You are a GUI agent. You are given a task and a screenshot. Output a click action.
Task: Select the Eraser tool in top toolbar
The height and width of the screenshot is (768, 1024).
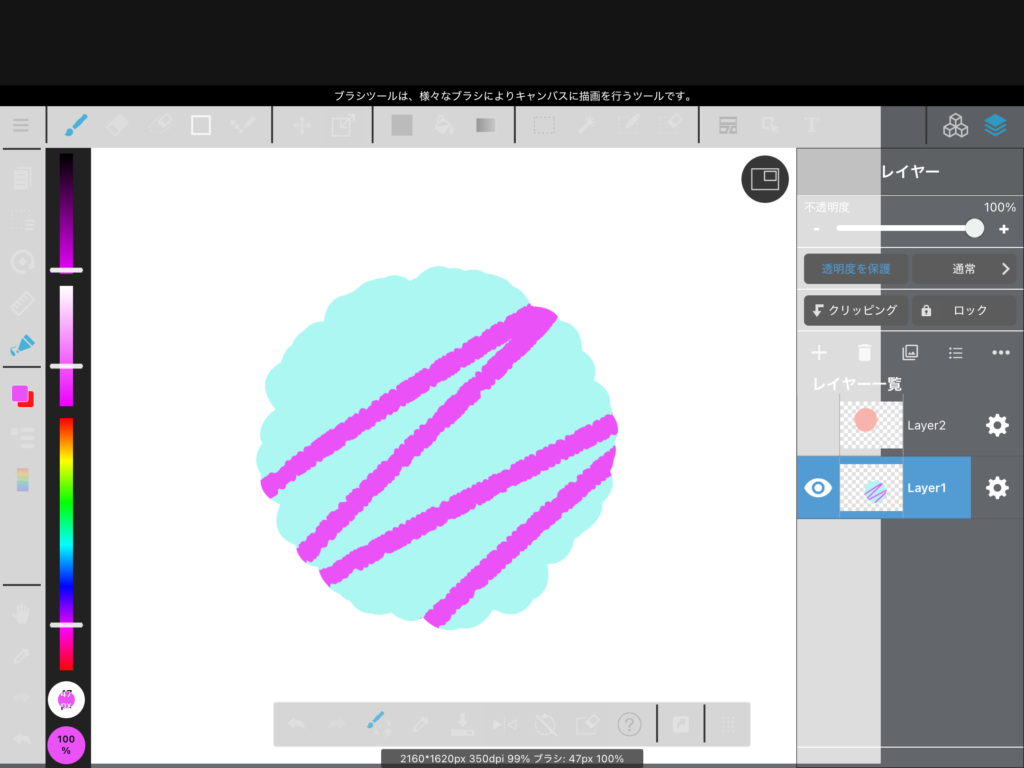pos(117,125)
